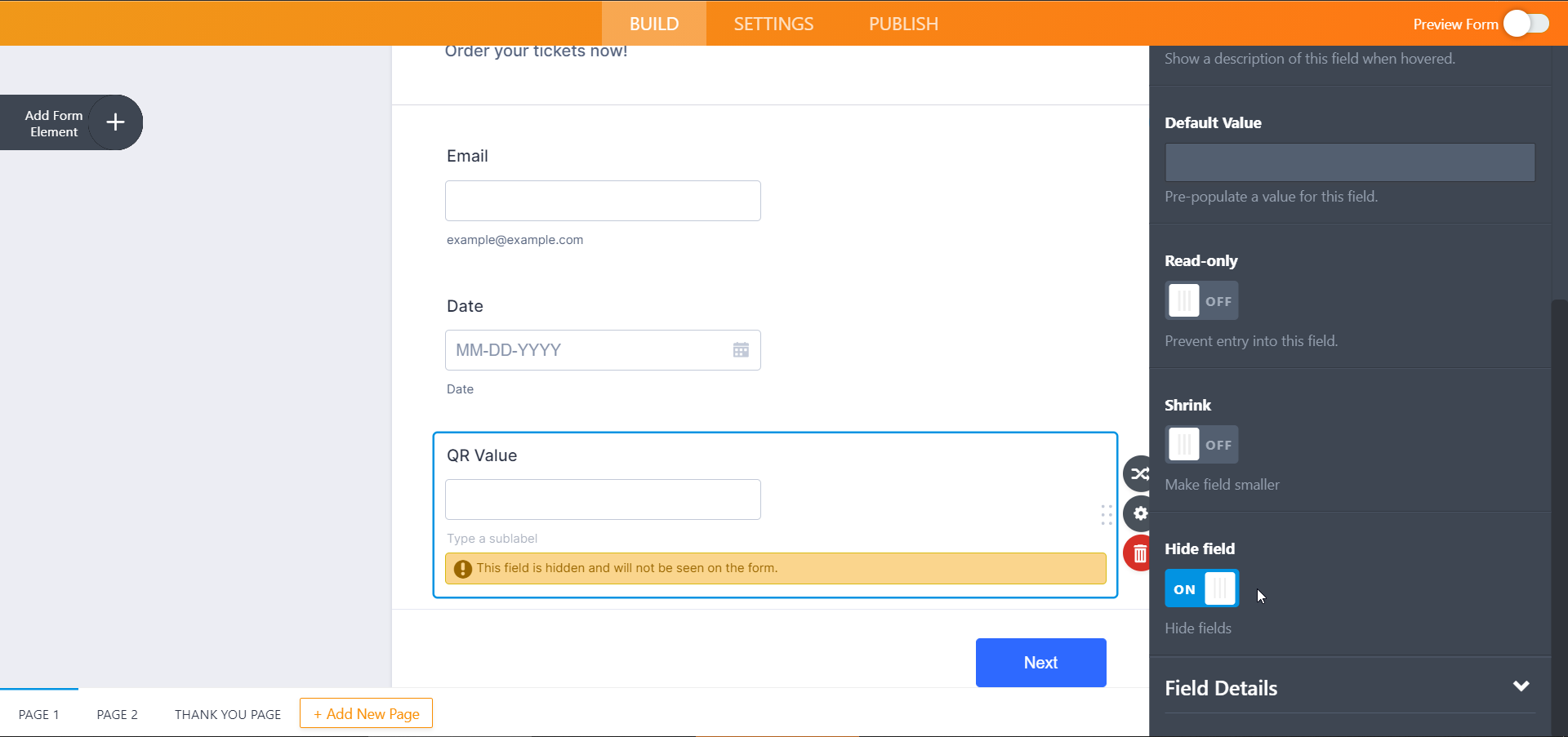Open the PUBLISH tab
Viewport: 1568px width, 737px height.
point(902,23)
